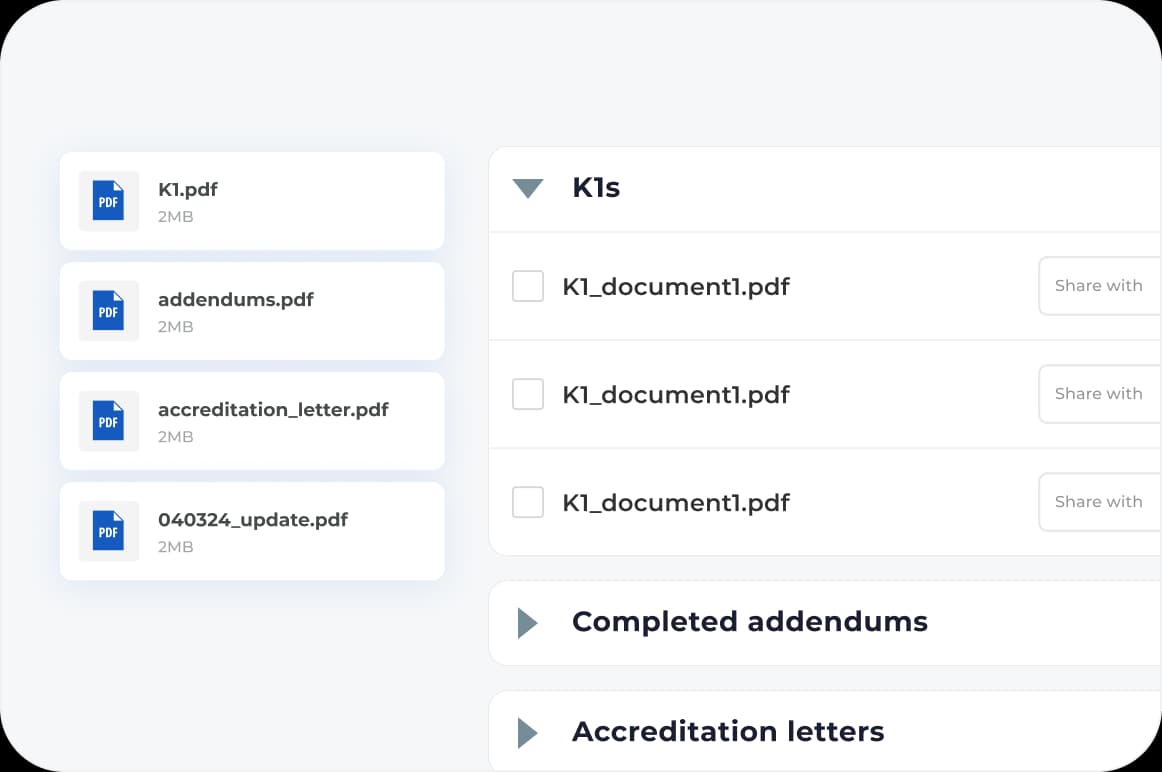Select the K1.pdf file card

point(251,201)
